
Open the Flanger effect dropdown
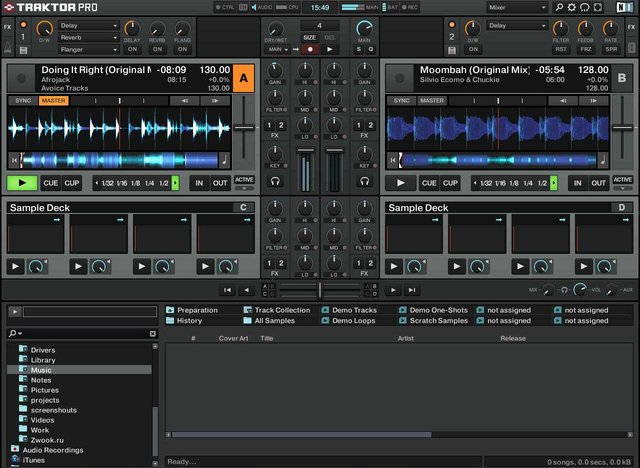89,50
